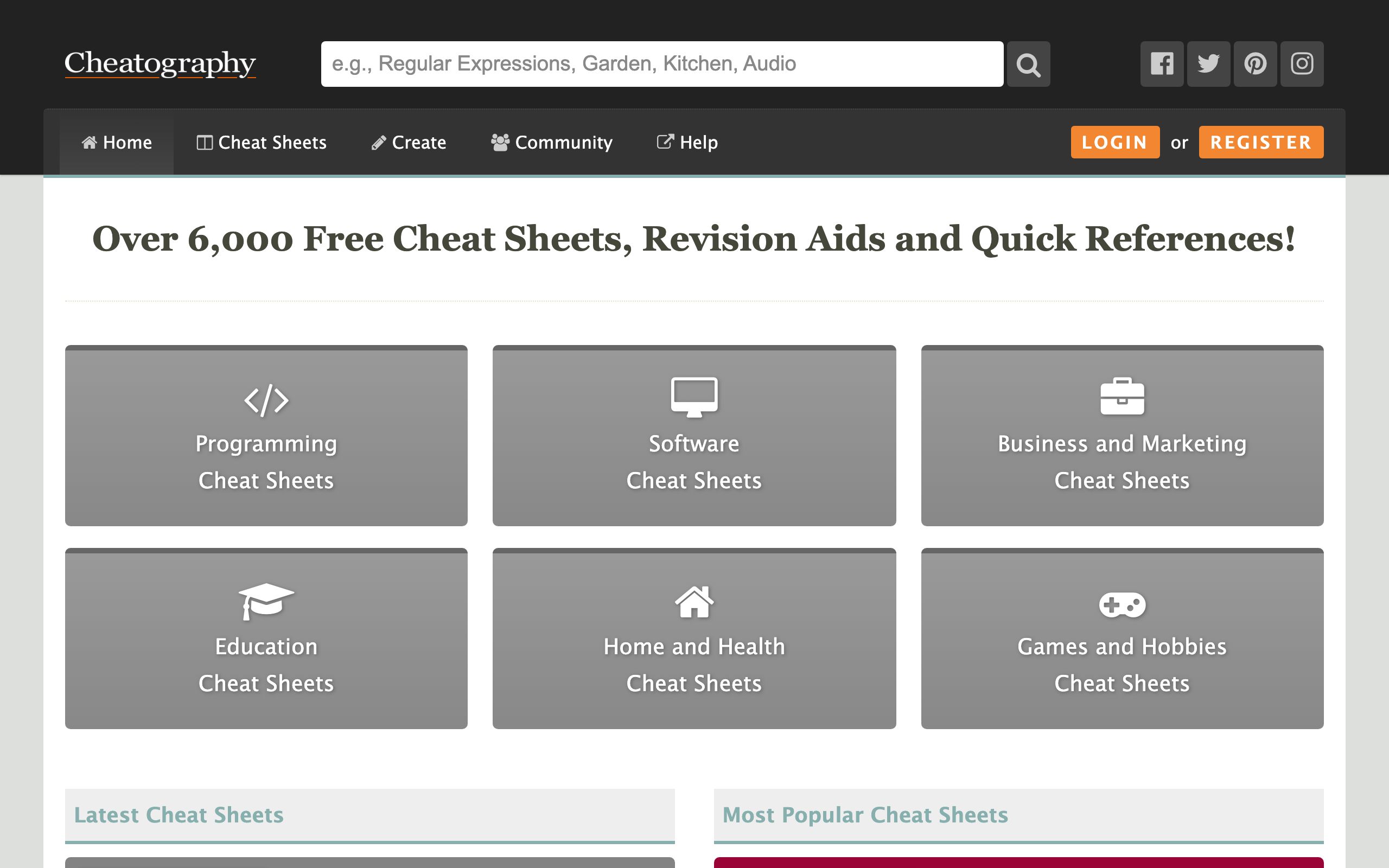Click the briefcase Business and Marketing icon

coord(1122,396)
